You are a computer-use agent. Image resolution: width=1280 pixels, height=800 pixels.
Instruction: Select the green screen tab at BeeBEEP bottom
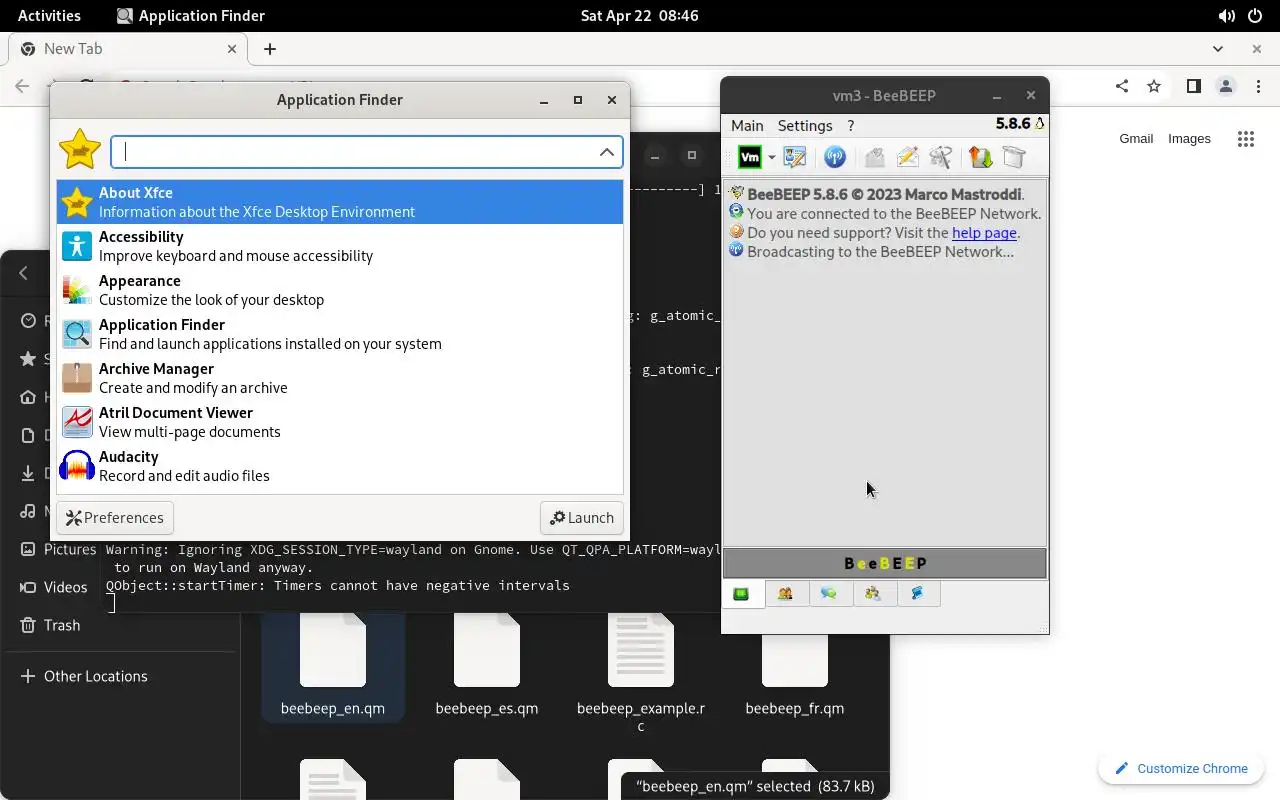point(742,594)
